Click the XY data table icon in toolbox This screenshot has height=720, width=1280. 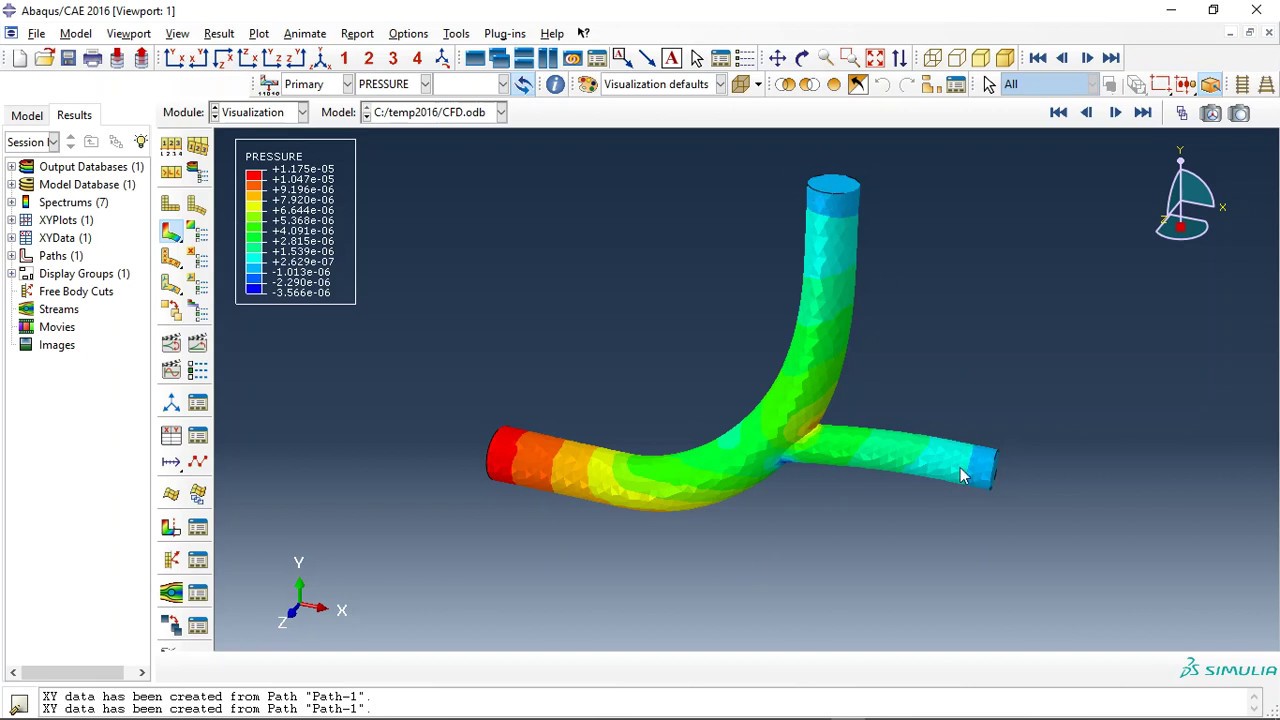point(171,435)
